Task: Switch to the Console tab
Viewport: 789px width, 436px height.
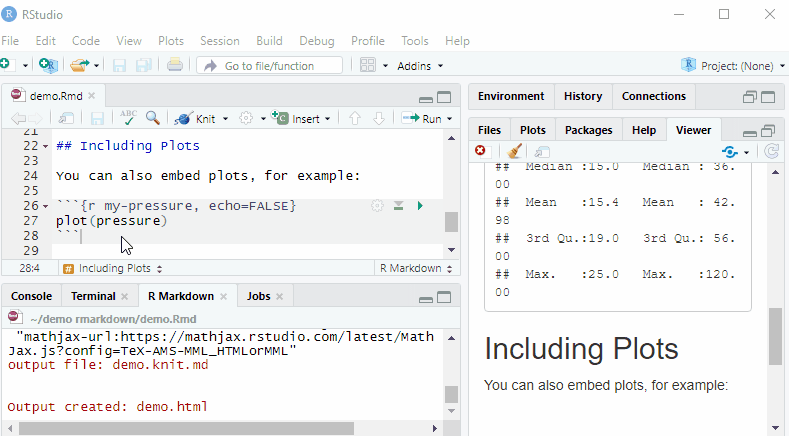Action: coord(31,296)
